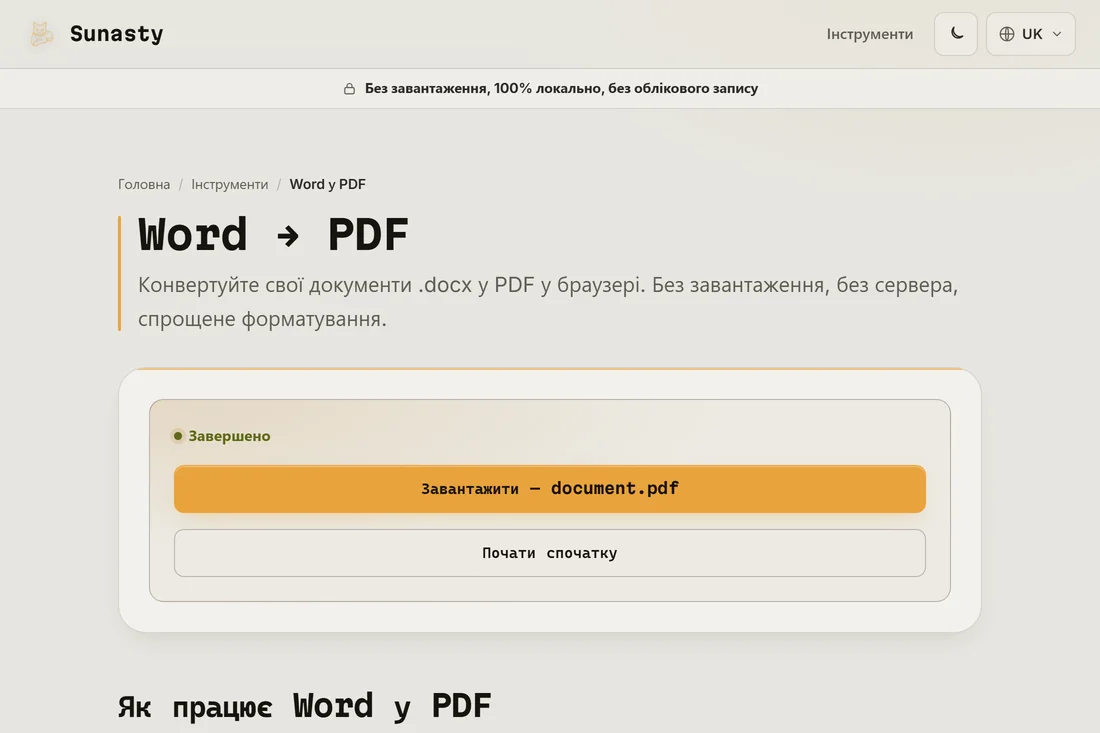Download document.pdf with the orange button

(x=550, y=489)
